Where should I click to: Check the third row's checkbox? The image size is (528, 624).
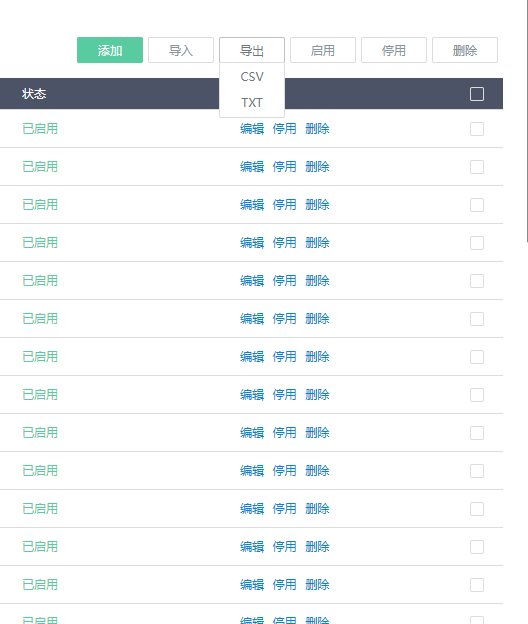[x=477, y=205]
